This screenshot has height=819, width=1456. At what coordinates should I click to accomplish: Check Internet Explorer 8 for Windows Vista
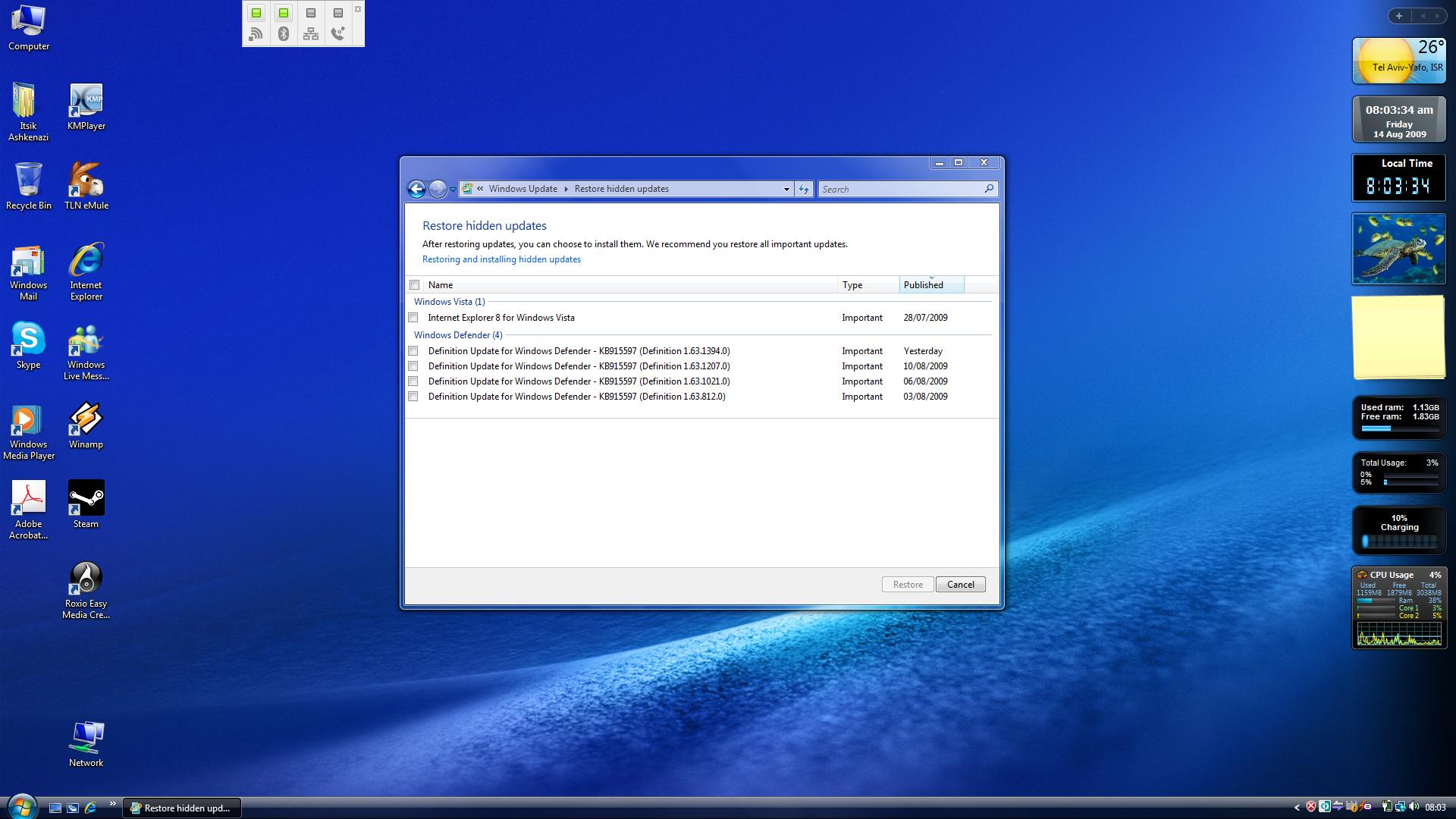413,318
